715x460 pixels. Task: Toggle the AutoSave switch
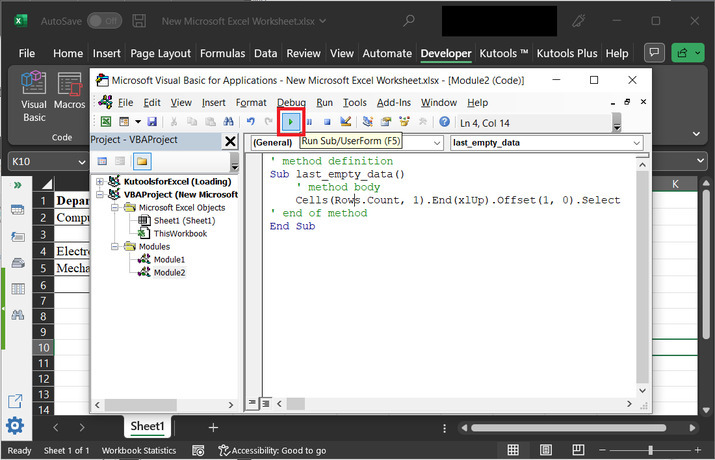pos(104,20)
